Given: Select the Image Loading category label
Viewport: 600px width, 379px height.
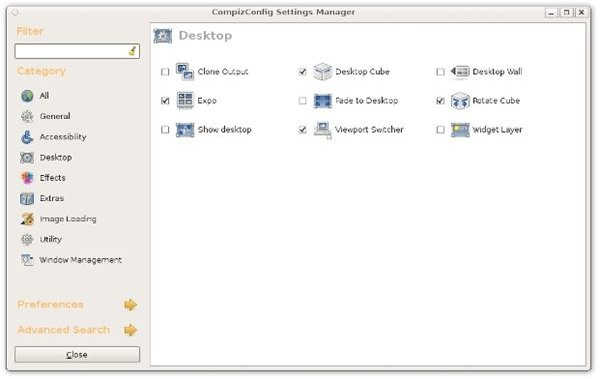Looking at the screenshot, I should pyautogui.click(x=68, y=219).
